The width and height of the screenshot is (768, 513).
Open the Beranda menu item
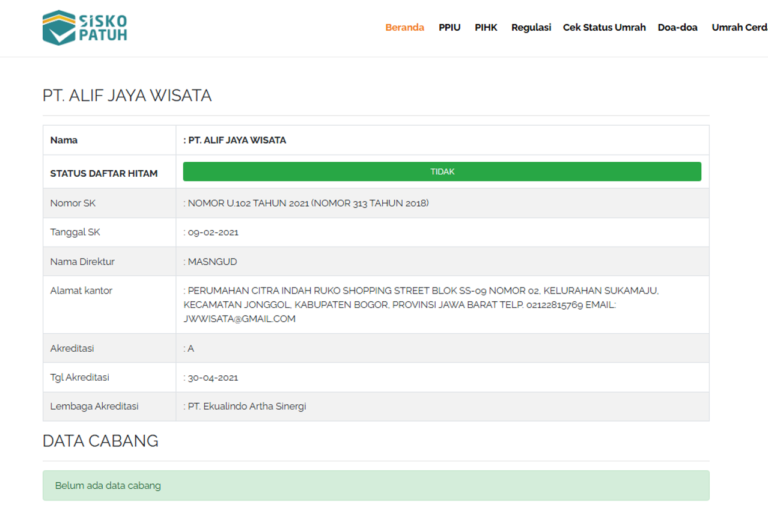pyautogui.click(x=405, y=27)
